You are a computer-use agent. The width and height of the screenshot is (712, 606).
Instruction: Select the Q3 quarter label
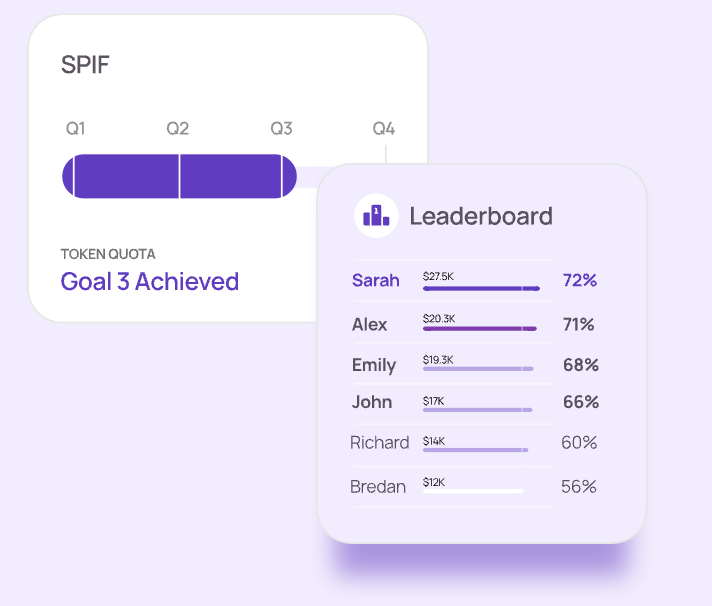(x=281, y=129)
